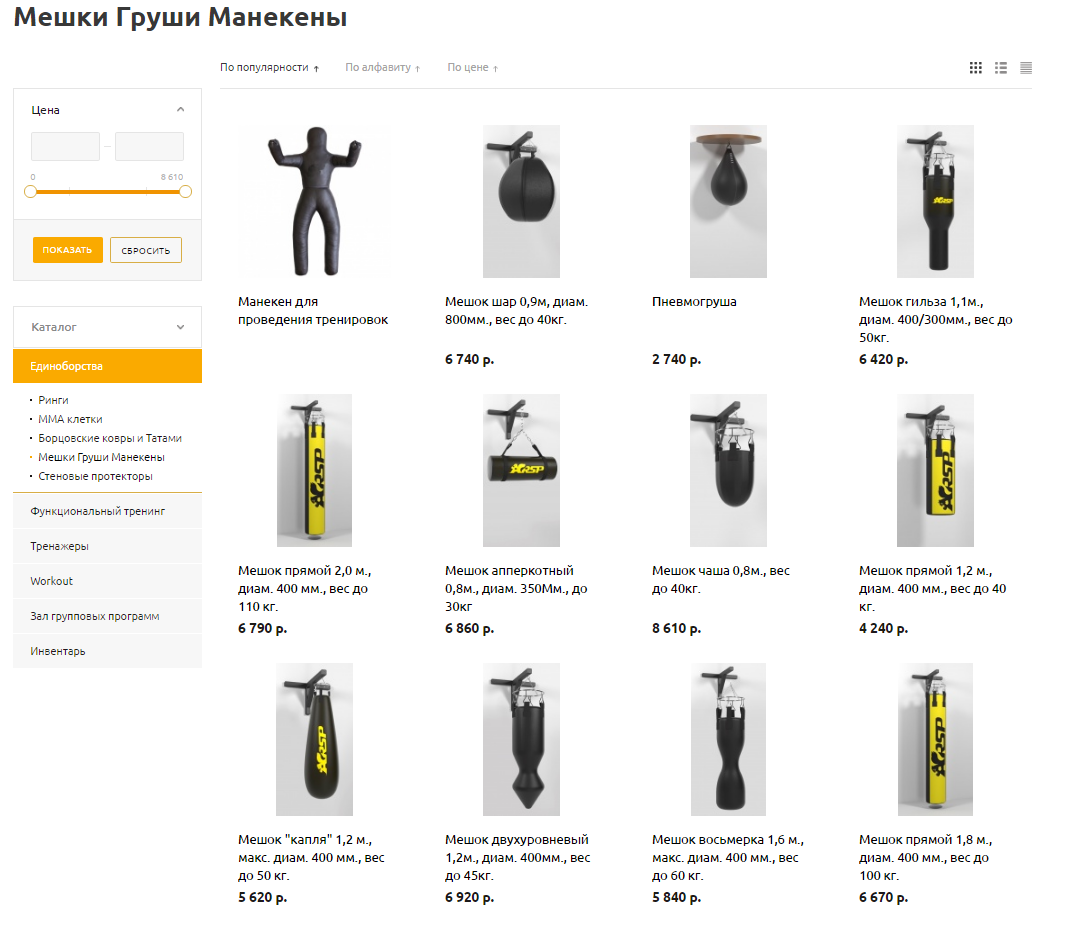This screenshot has width=1066, height=928.
Task: Focus the minimum price input field
Action: [65, 146]
